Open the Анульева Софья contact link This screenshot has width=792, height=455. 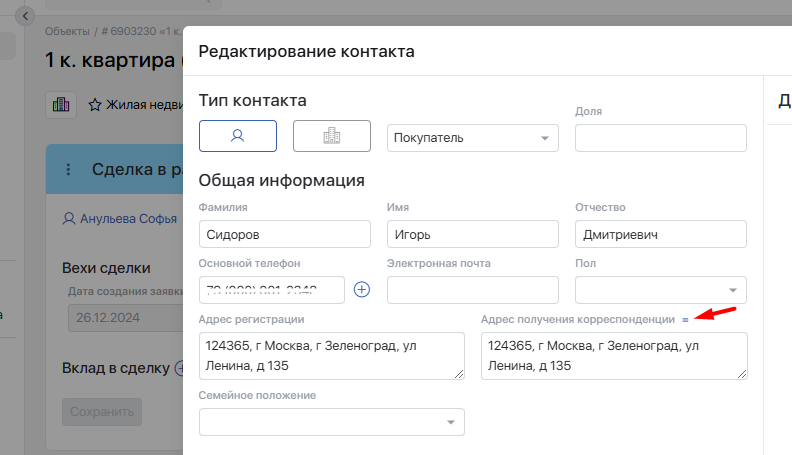click(112, 218)
